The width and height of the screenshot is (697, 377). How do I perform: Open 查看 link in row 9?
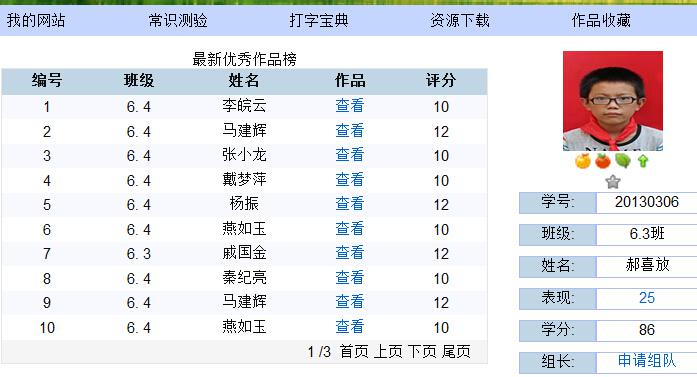pyautogui.click(x=350, y=301)
